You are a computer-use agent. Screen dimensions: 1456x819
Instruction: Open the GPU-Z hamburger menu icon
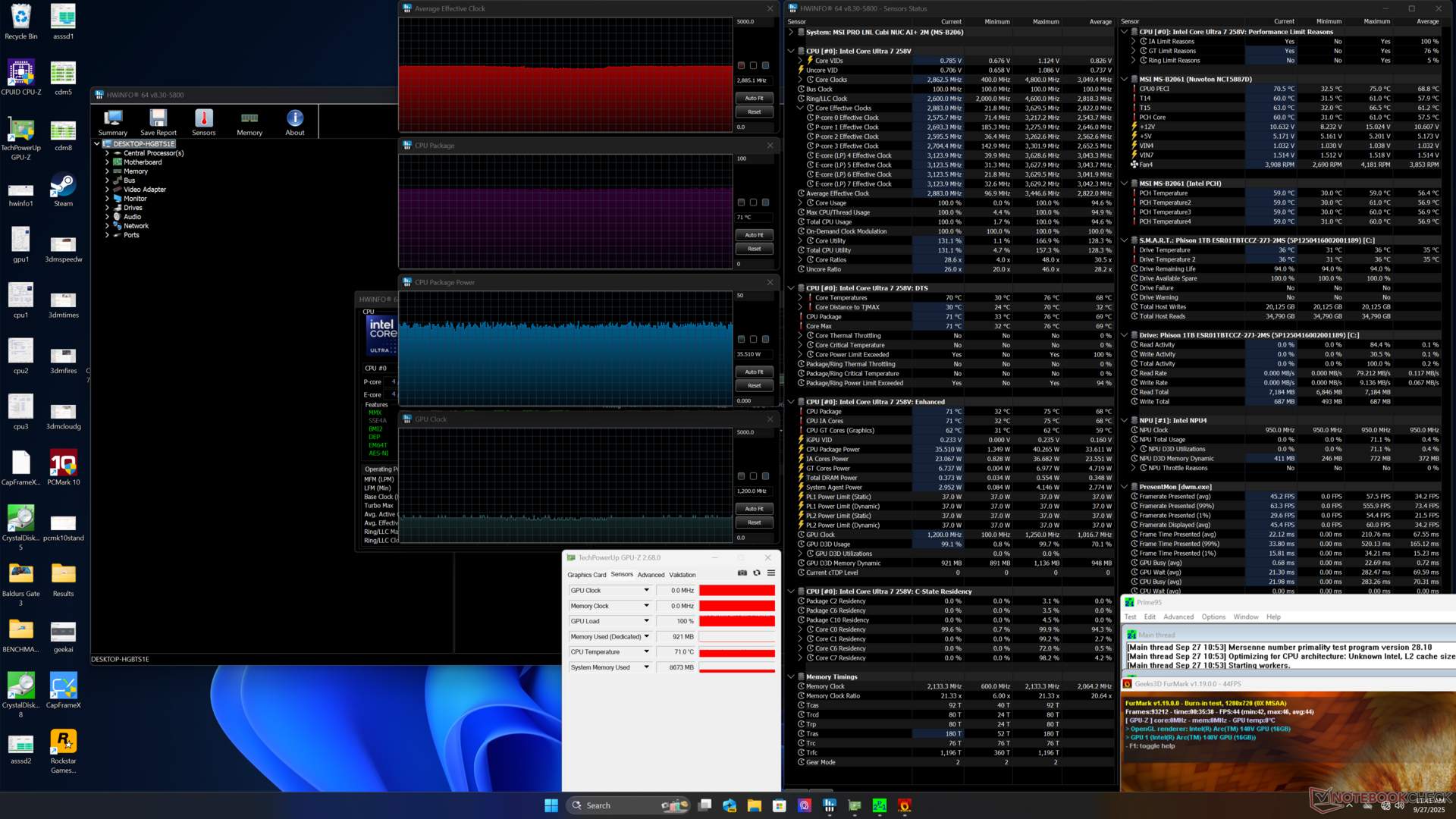pyautogui.click(x=771, y=573)
